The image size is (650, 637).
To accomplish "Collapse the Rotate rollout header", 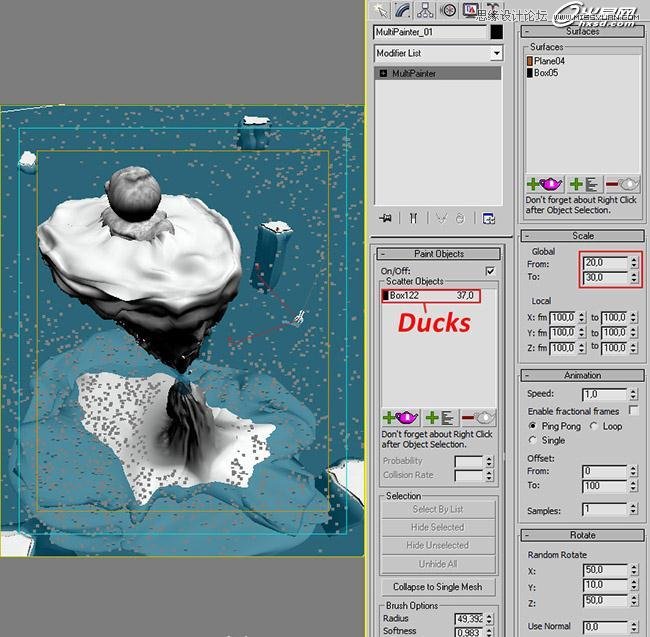I will (582, 535).
